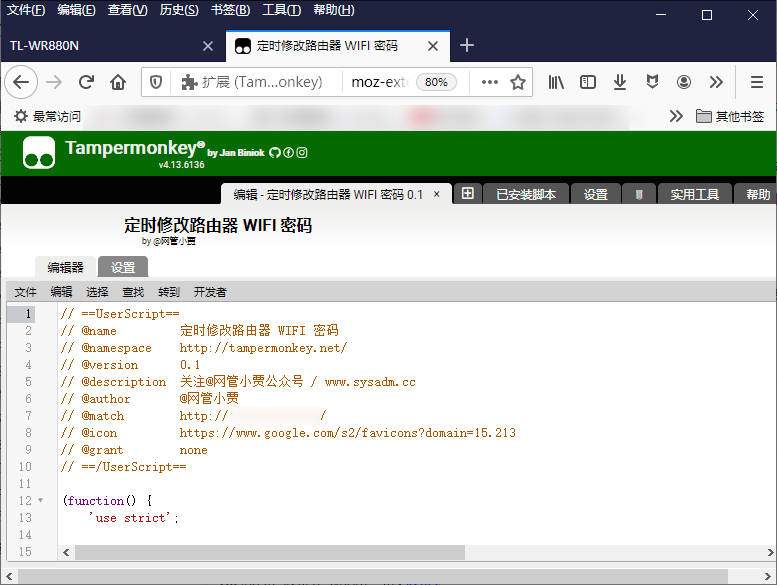Select the script 设置 sub-tab

(123, 267)
